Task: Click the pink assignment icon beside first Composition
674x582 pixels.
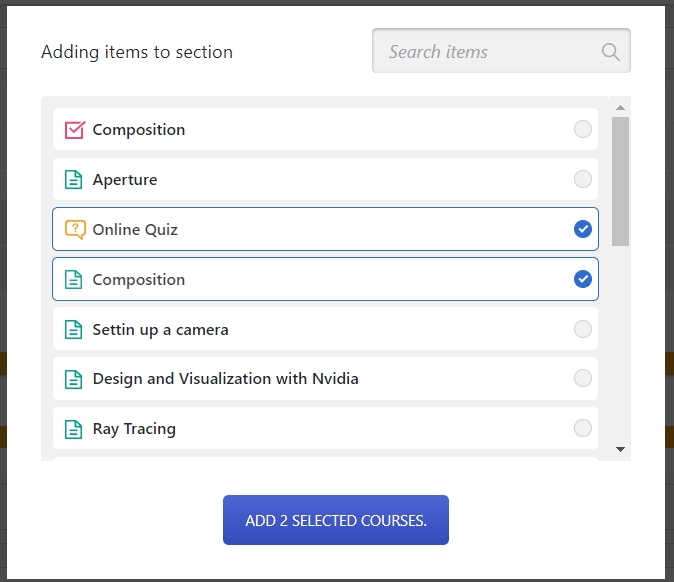Action: pos(74,130)
